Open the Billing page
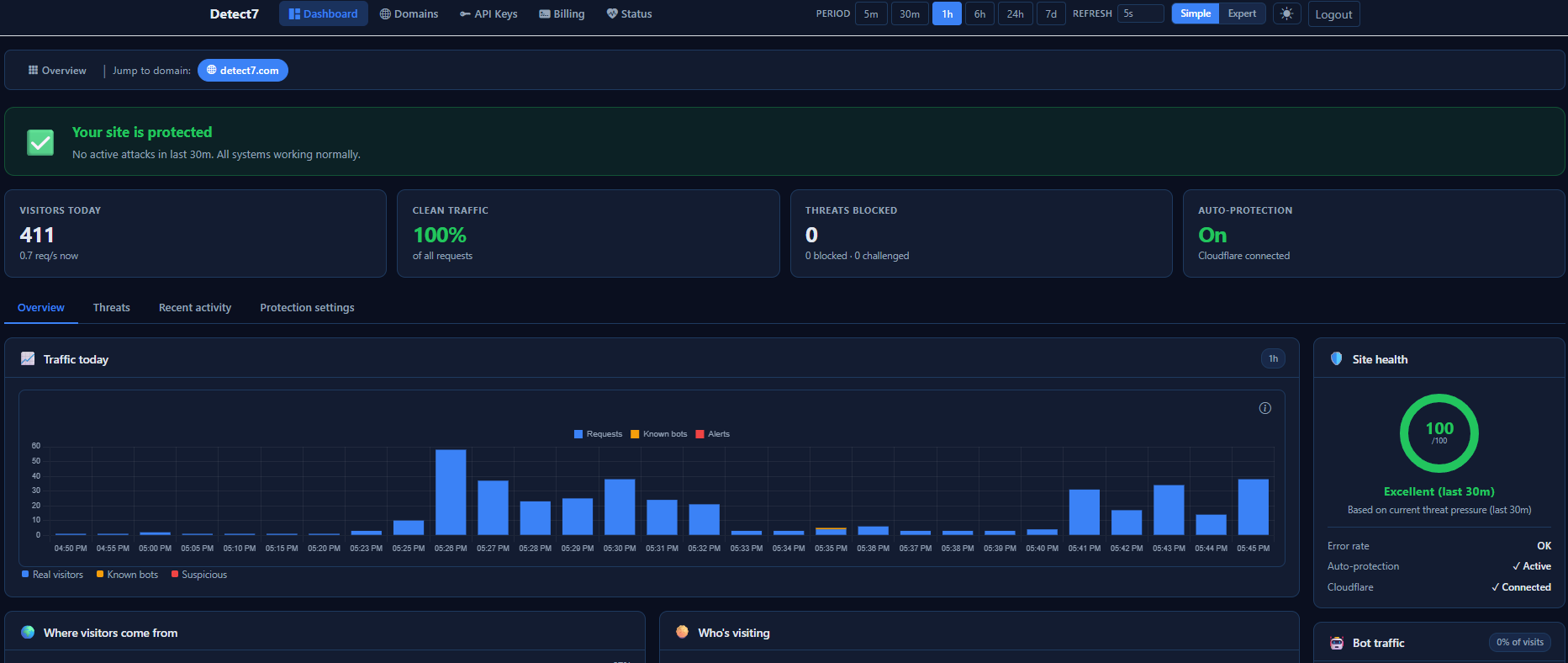Screen dimensions: 1568x663 [562, 13]
